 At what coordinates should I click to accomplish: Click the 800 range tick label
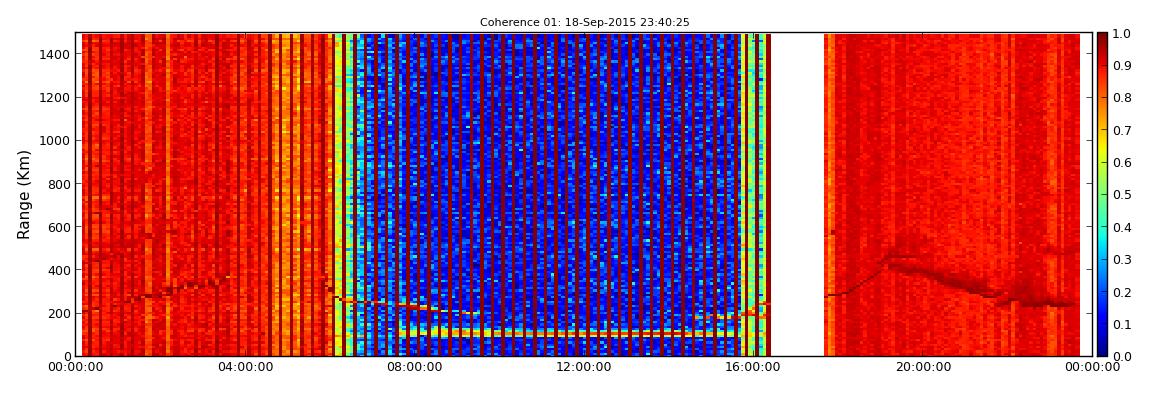click(x=59, y=184)
